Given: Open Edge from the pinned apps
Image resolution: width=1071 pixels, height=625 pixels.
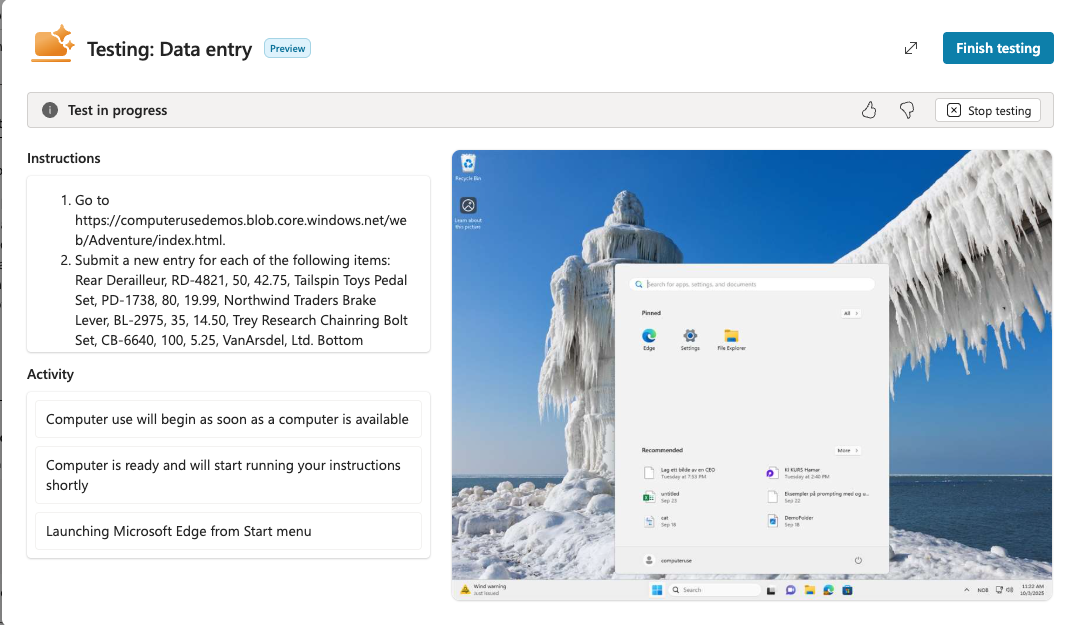Looking at the screenshot, I should point(649,338).
